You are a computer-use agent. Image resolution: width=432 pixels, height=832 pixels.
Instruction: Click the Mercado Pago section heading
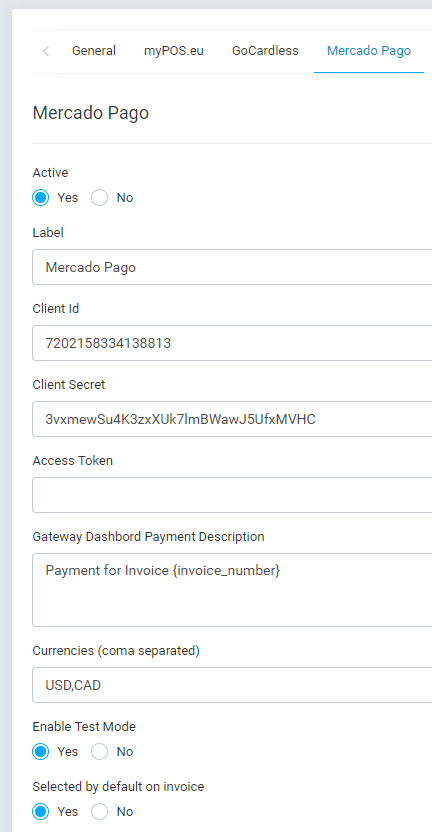91,114
